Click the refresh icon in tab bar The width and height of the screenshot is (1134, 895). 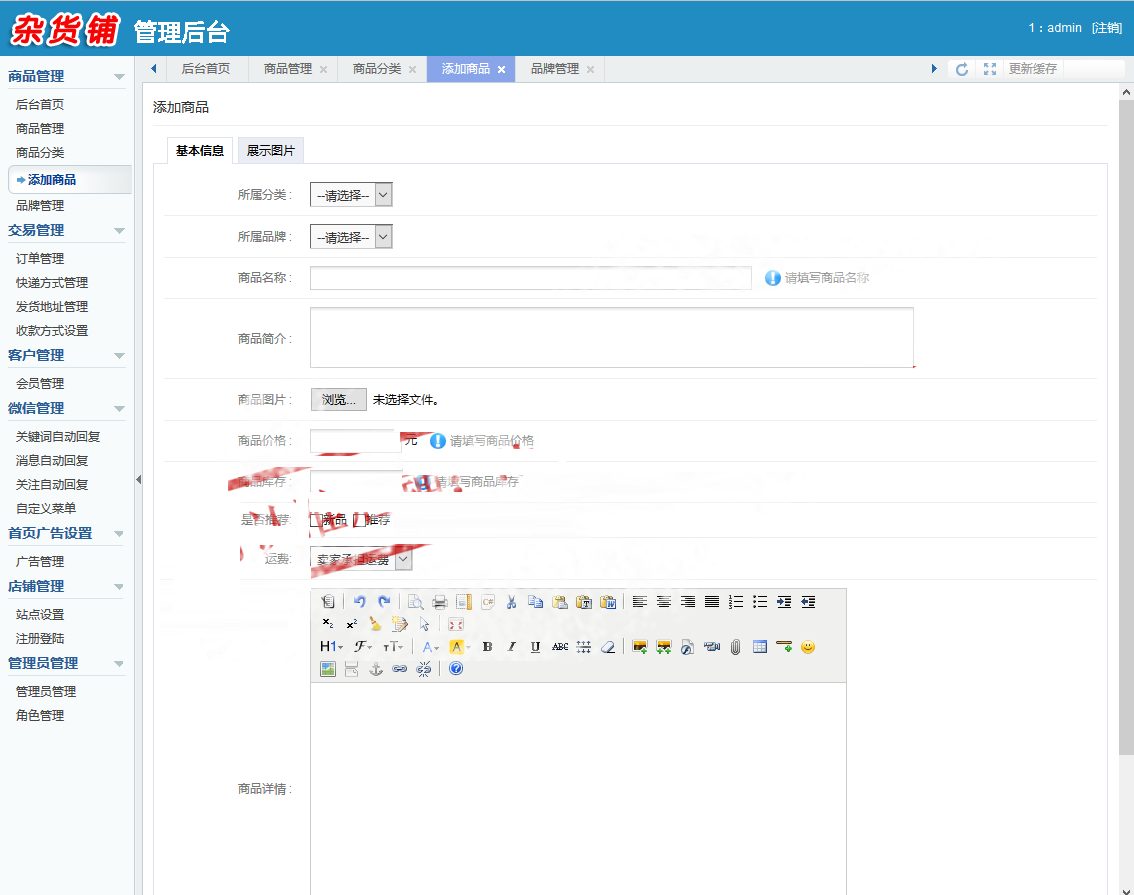[x=962, y=69]
